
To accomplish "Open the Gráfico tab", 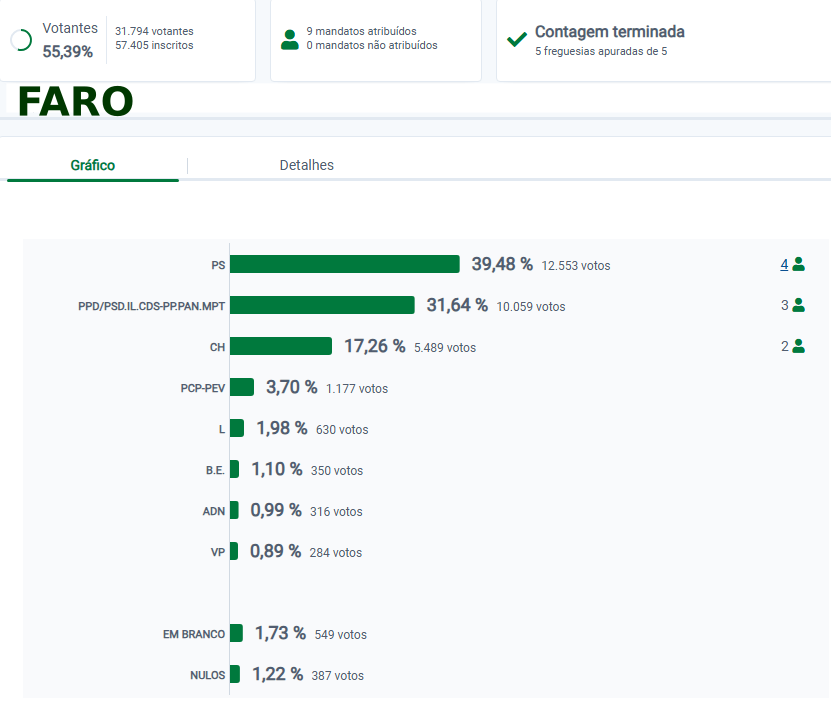I will pyautogui.click(x=92, y=165).
